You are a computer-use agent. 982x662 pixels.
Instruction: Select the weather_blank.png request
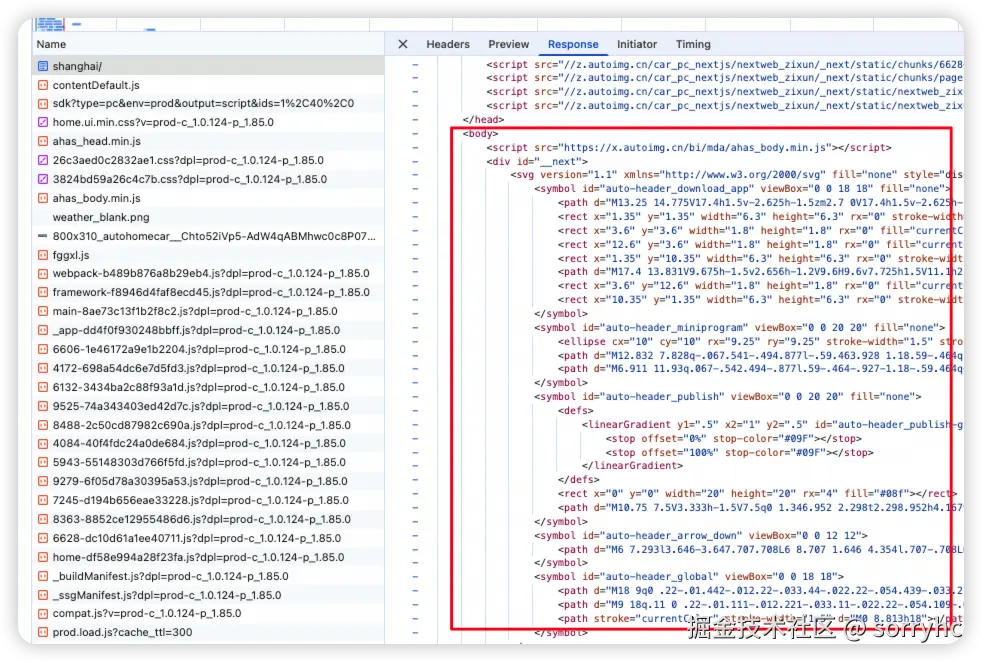point(209,217)
